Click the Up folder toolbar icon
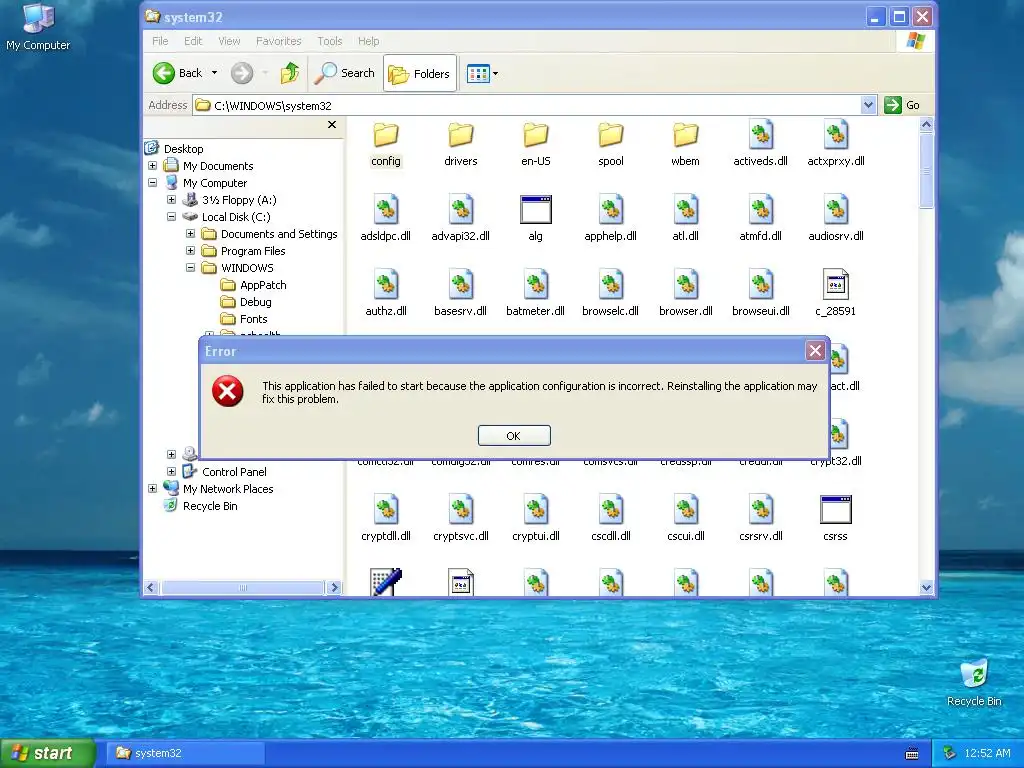 (x=290, y=73)
